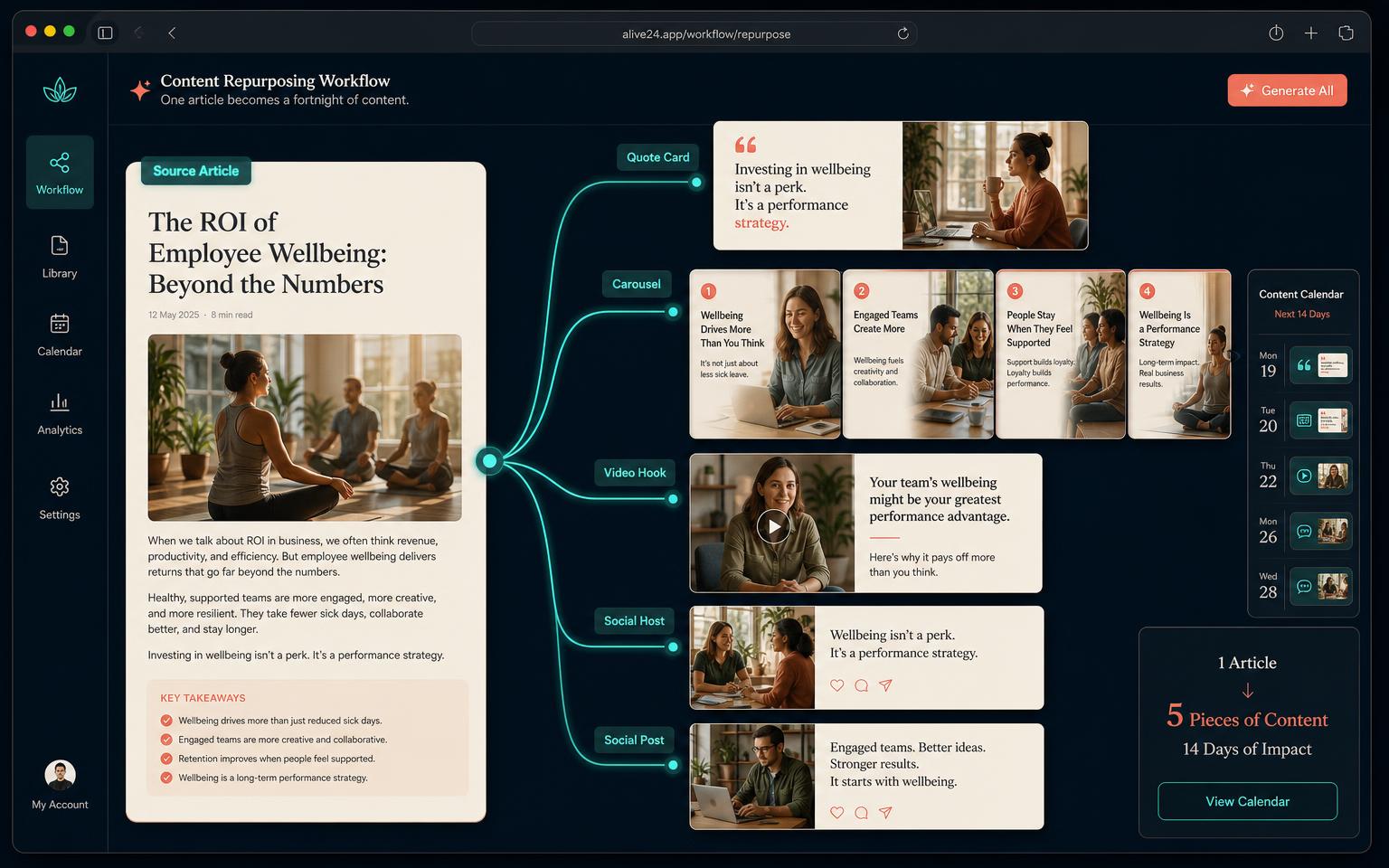The width and height of the screenshot is (1389, 868).
Task: Select the Carousel node label
Action: click(636, 284)
